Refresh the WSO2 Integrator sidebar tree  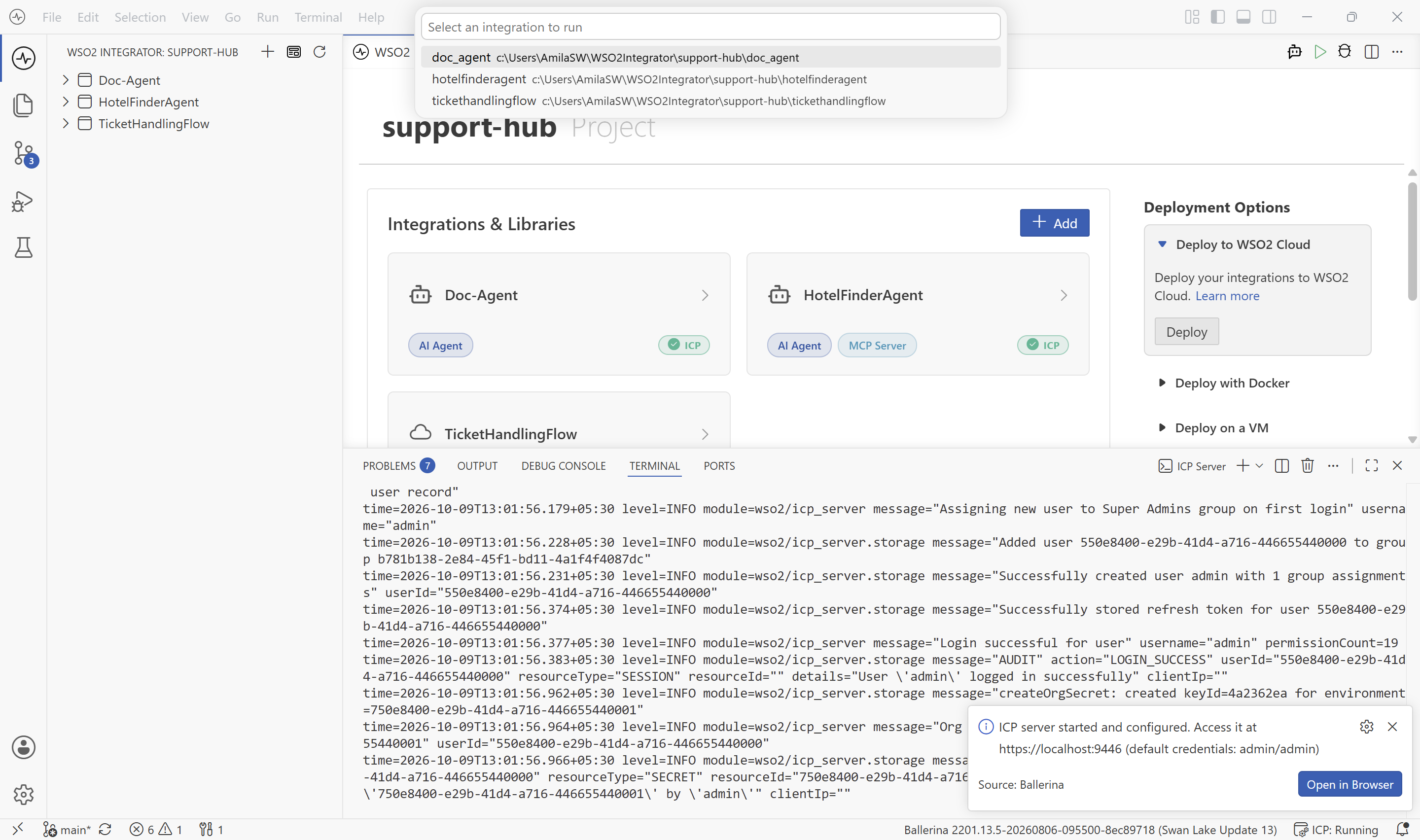tap(320, 52)
